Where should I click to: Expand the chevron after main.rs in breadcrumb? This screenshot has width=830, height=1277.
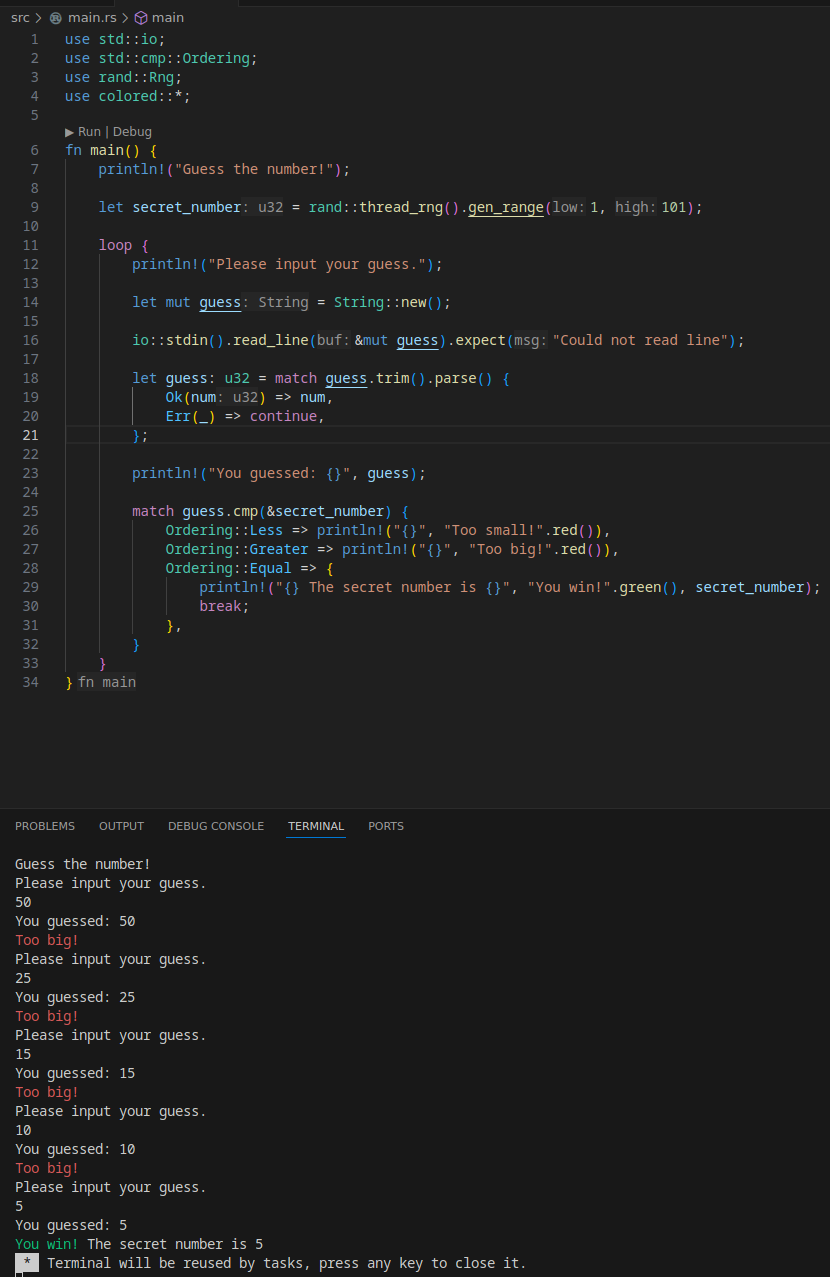pos(126,18)
